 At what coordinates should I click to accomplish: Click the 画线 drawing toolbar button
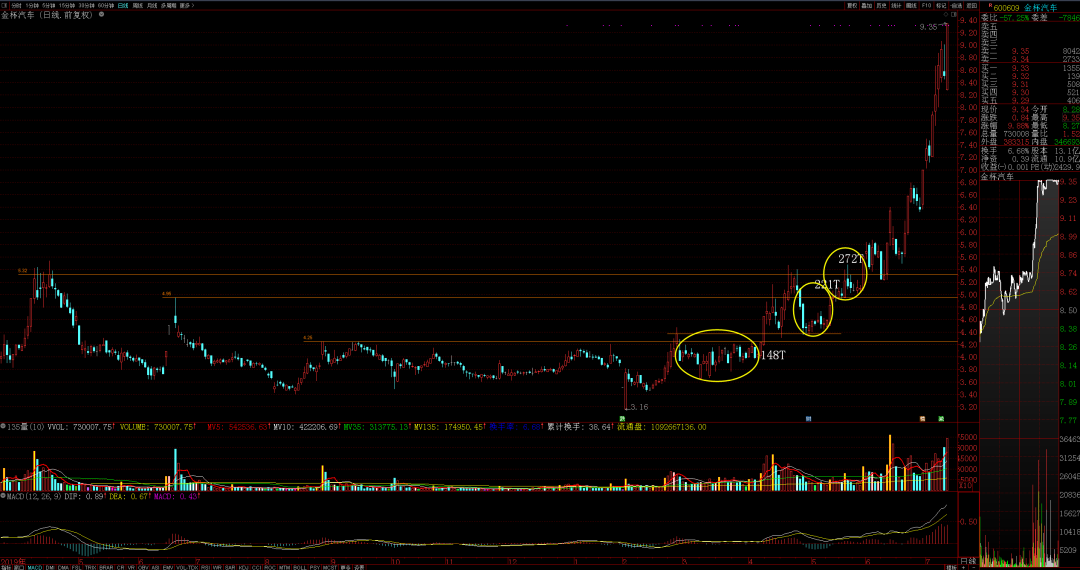pos(911,6)
